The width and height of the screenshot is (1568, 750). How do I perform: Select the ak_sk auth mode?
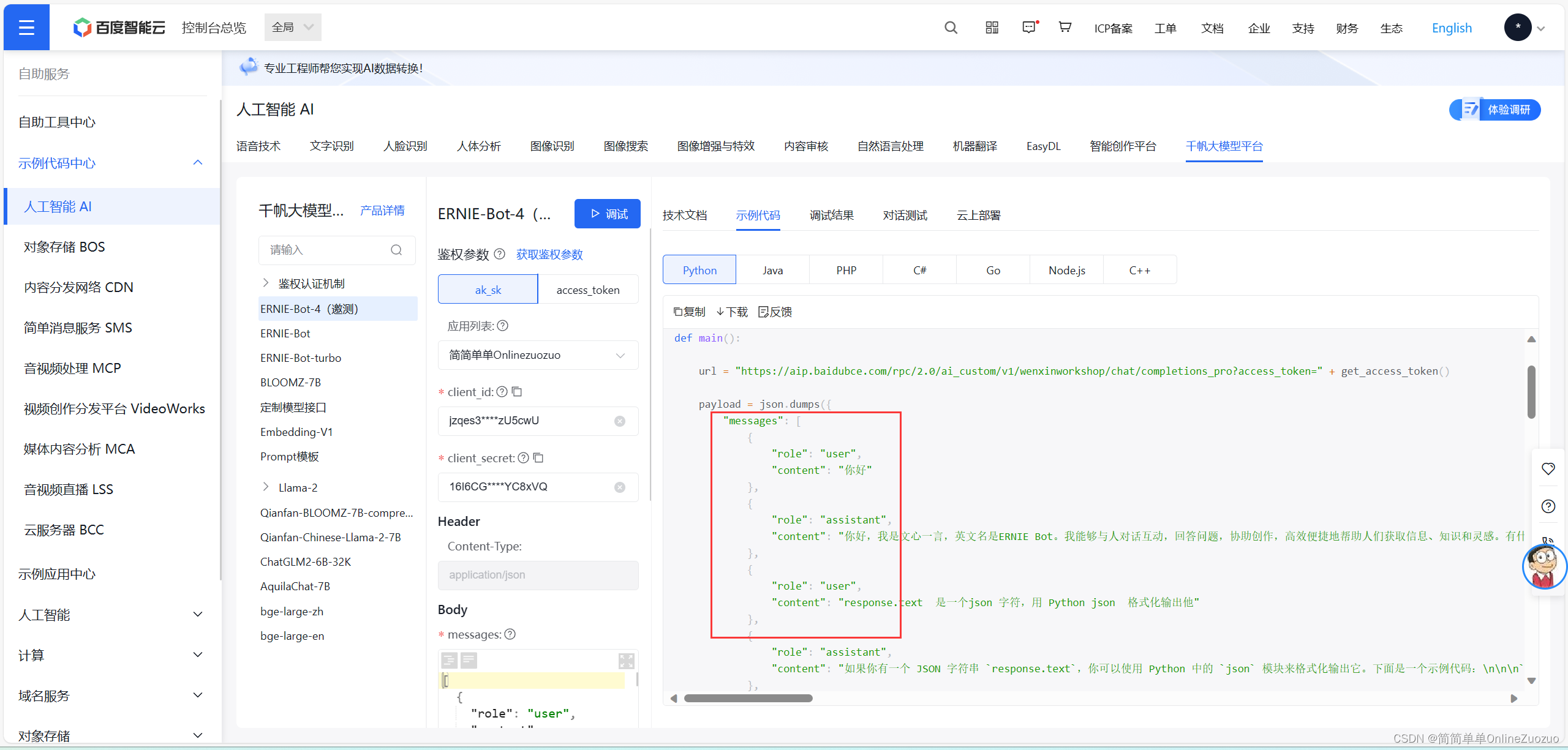[x=488, y=290]
